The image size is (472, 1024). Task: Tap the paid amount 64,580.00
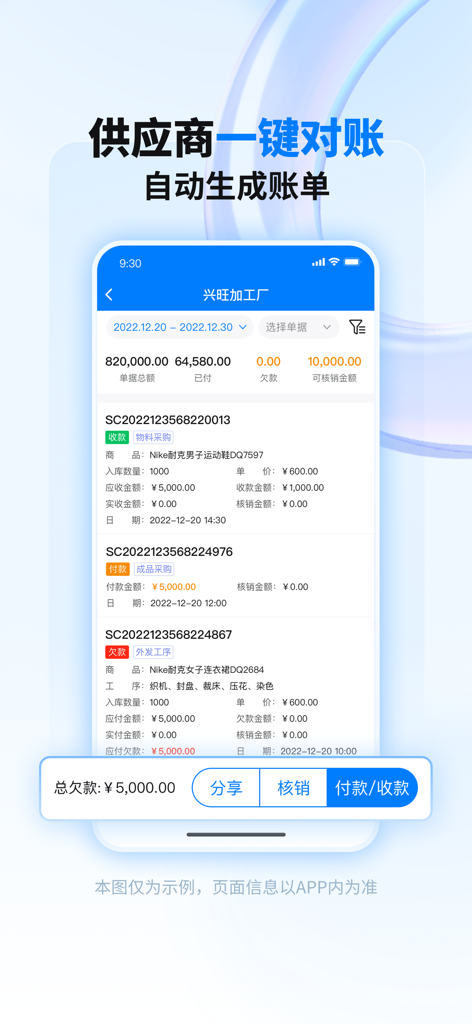[202, 361]
